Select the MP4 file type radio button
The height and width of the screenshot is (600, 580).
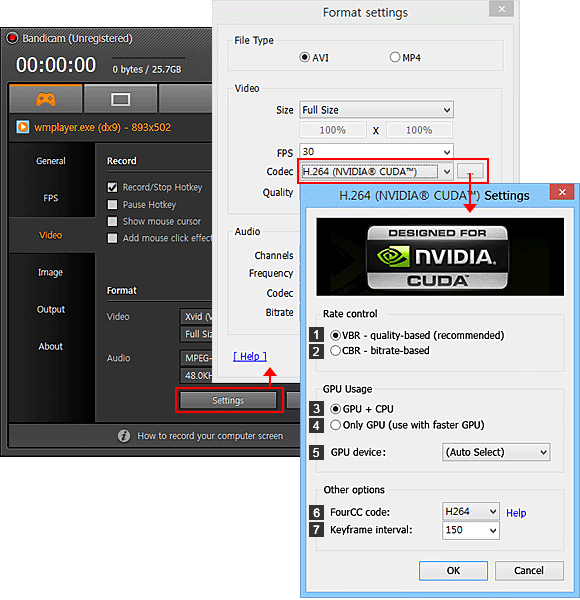[394, 57]
